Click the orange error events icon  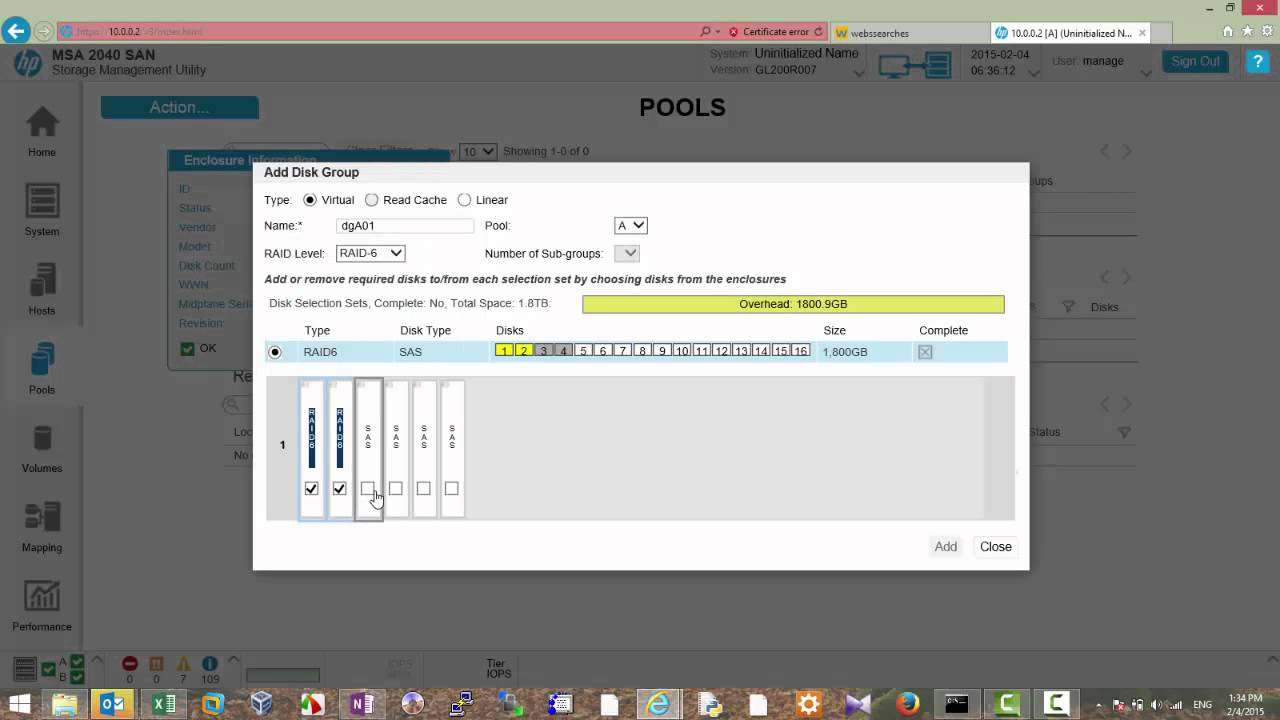156,664
